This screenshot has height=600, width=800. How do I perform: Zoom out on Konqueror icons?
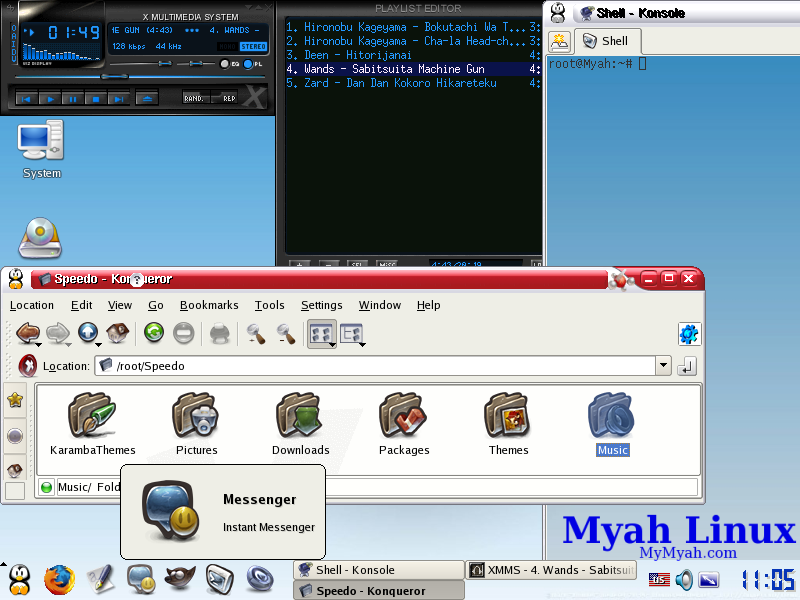pyautogui.click(x=286, y=333)
